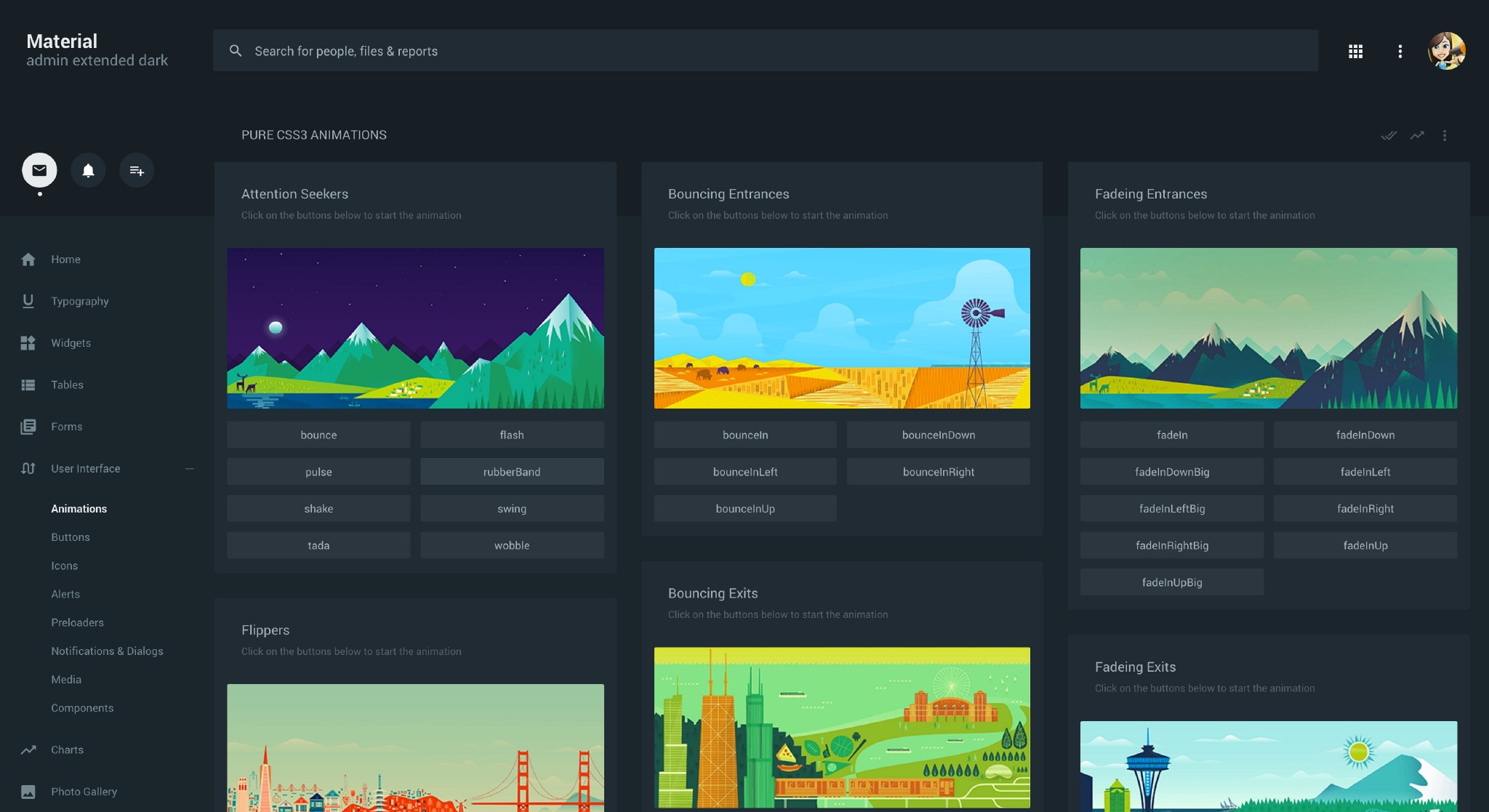Open the notifications bell icon

88,170
